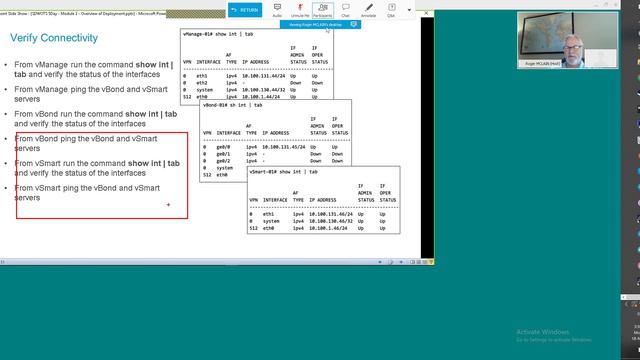Select the slideshow pen tool icon
The width and height of the screenshot is (640, 360).
click(x=391, y=262)
